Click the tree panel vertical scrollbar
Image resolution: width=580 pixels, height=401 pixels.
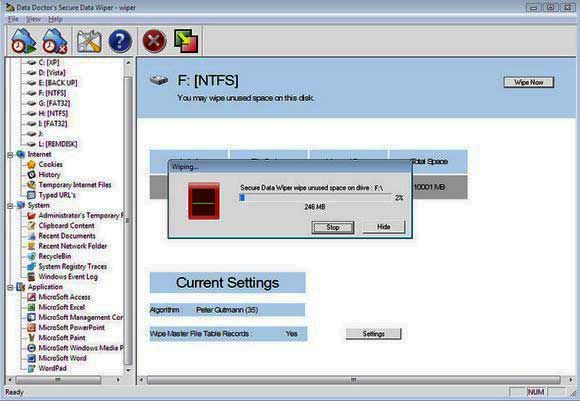click(x=128, y=216)
